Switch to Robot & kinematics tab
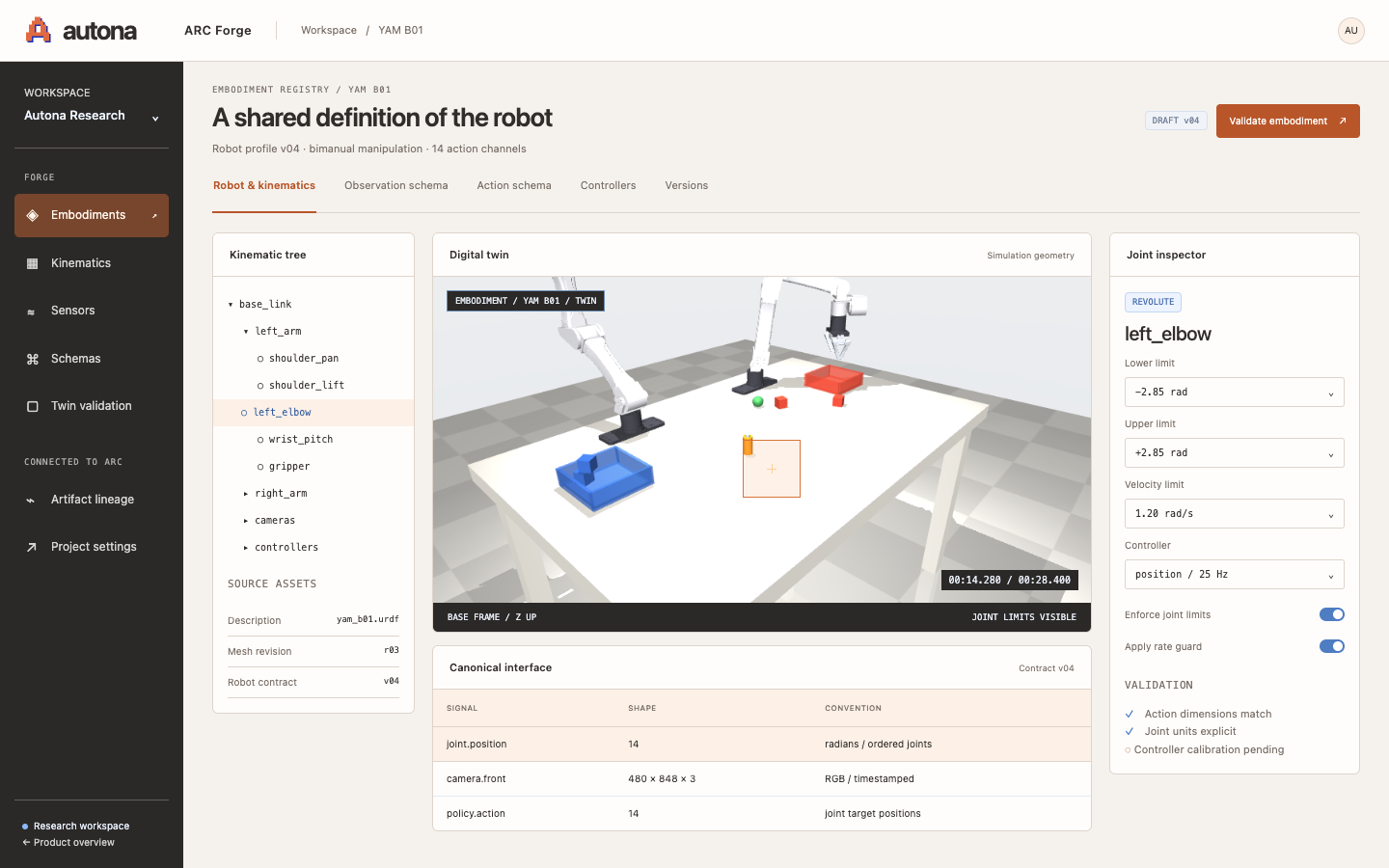 tap(264, 185)
